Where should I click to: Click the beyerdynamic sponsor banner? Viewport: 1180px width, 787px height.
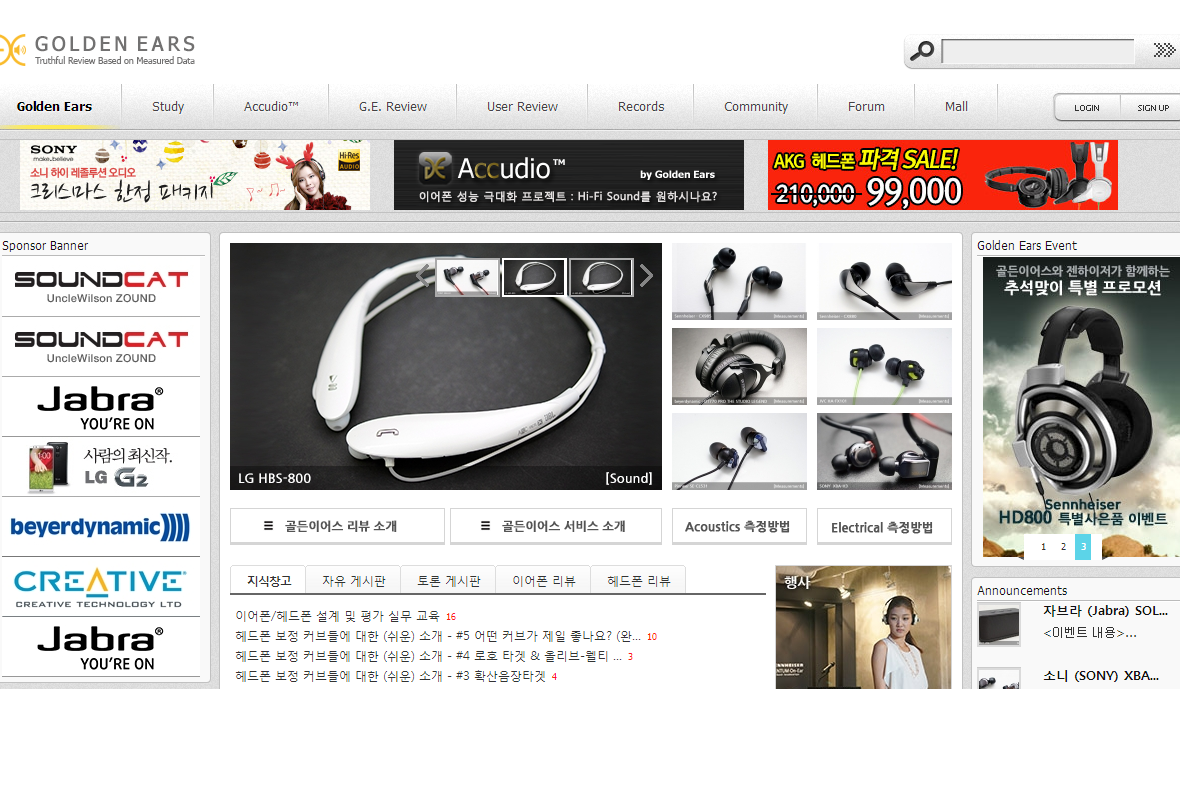101,527
